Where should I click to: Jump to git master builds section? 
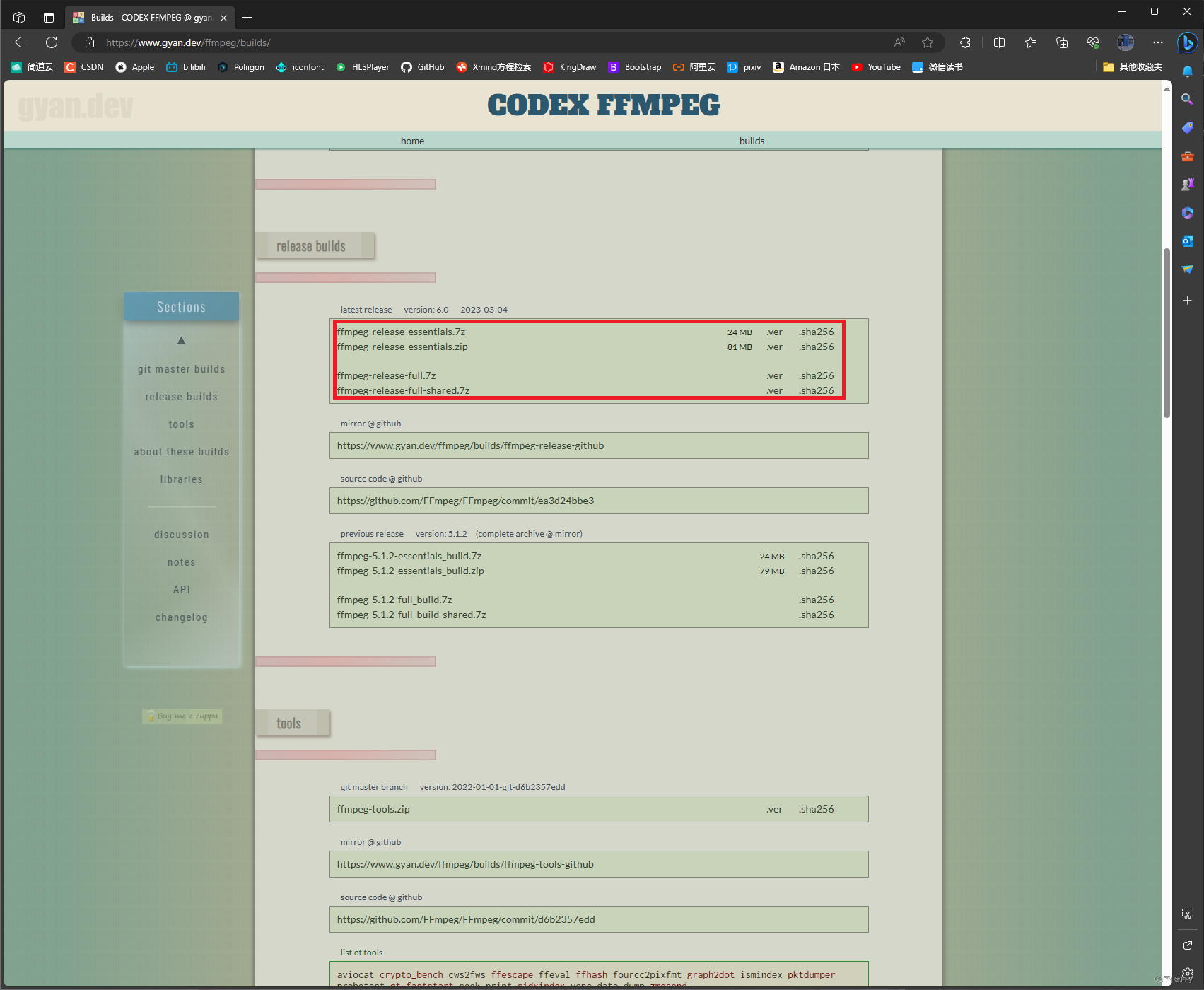(182, 369)
